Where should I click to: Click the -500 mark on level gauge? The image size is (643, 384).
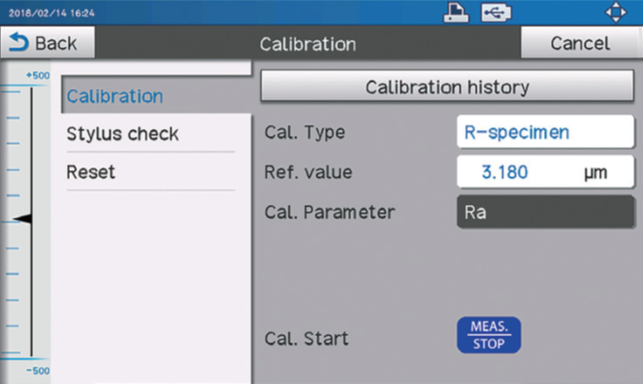click(x=38, y=371)
